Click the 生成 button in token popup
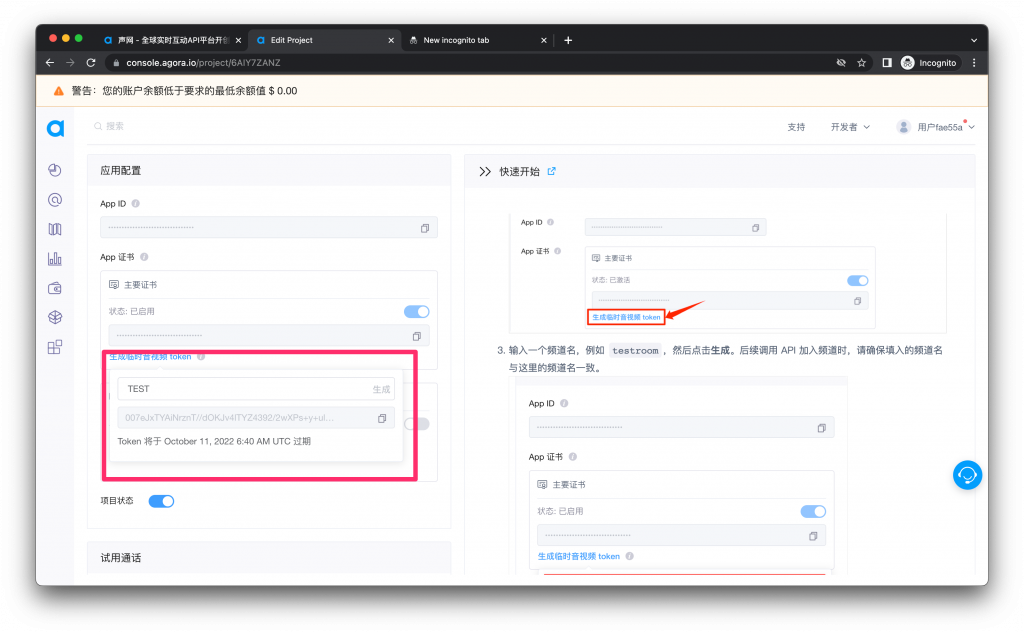1024x633 pixels. [381, 389]
